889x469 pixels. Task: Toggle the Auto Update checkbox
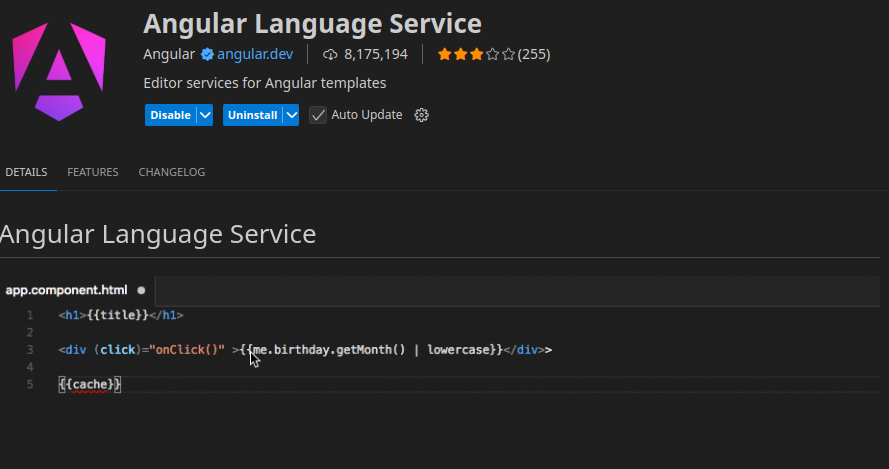pos(318,115)
